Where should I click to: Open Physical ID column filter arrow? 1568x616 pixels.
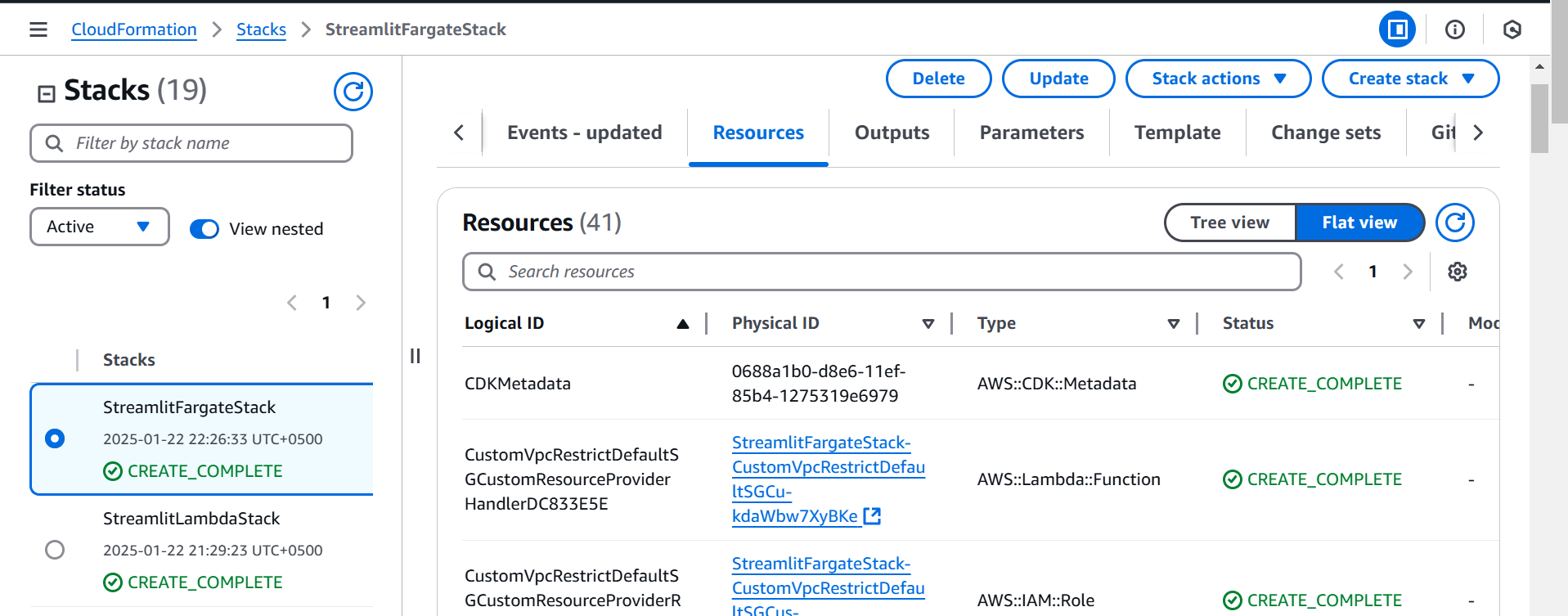(928, 324)
